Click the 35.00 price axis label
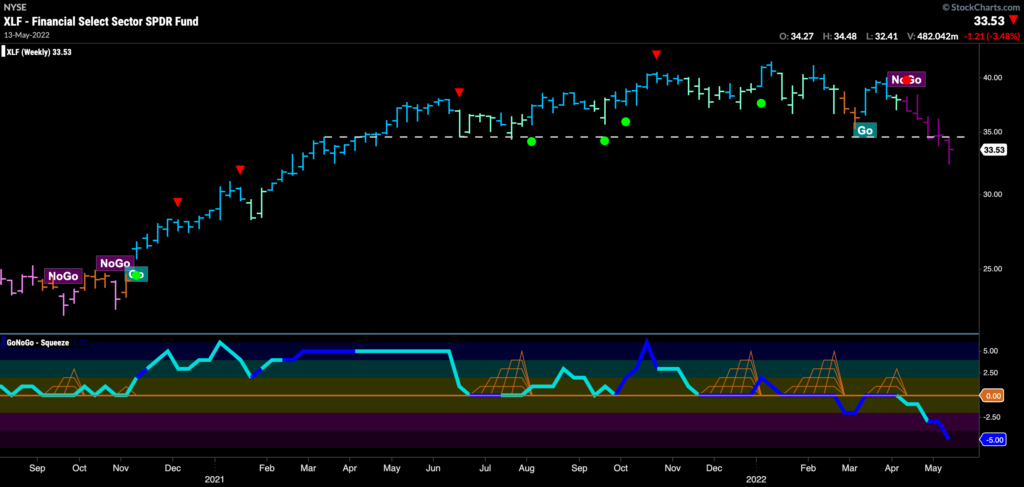 pyautogui.click(x=995, y=132)
